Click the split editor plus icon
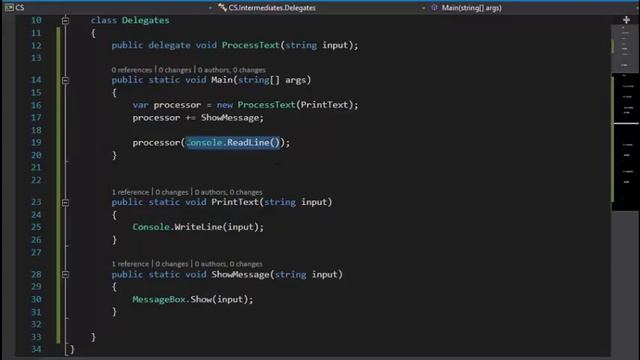 tap(626, 20)
